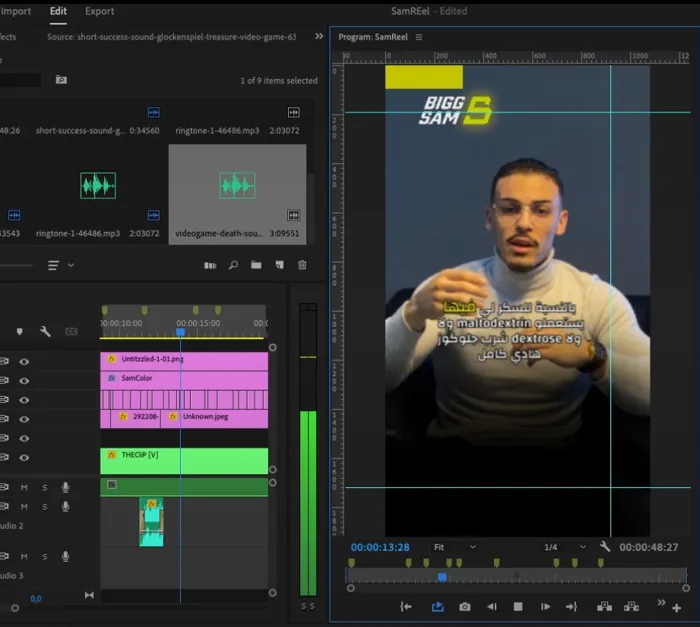Viewport: 700px width, 627px height.
Task: Click the Button Editor plus icon
Action: tap(677, 607)
